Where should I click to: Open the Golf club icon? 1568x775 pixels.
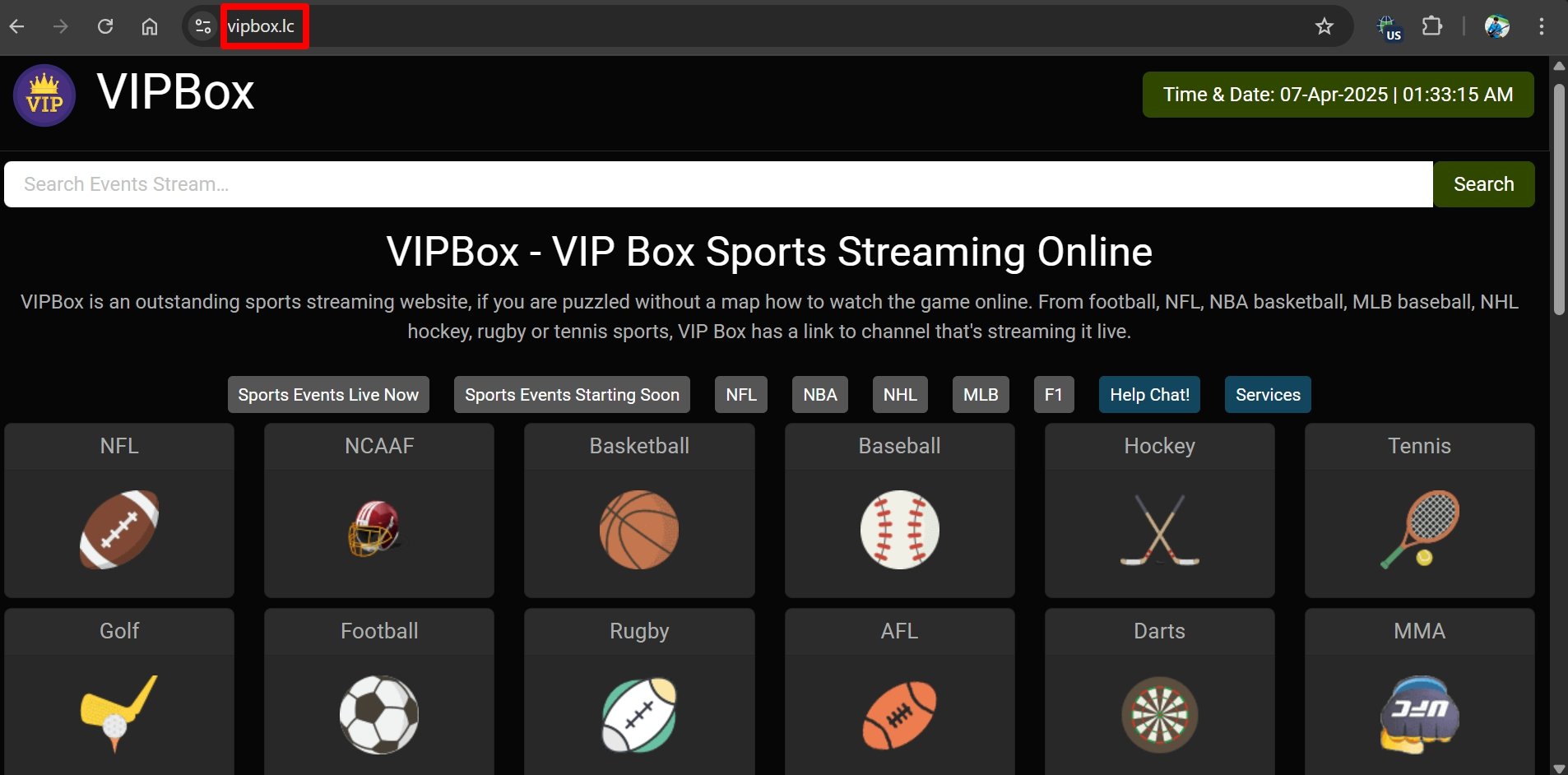point(119,713)
